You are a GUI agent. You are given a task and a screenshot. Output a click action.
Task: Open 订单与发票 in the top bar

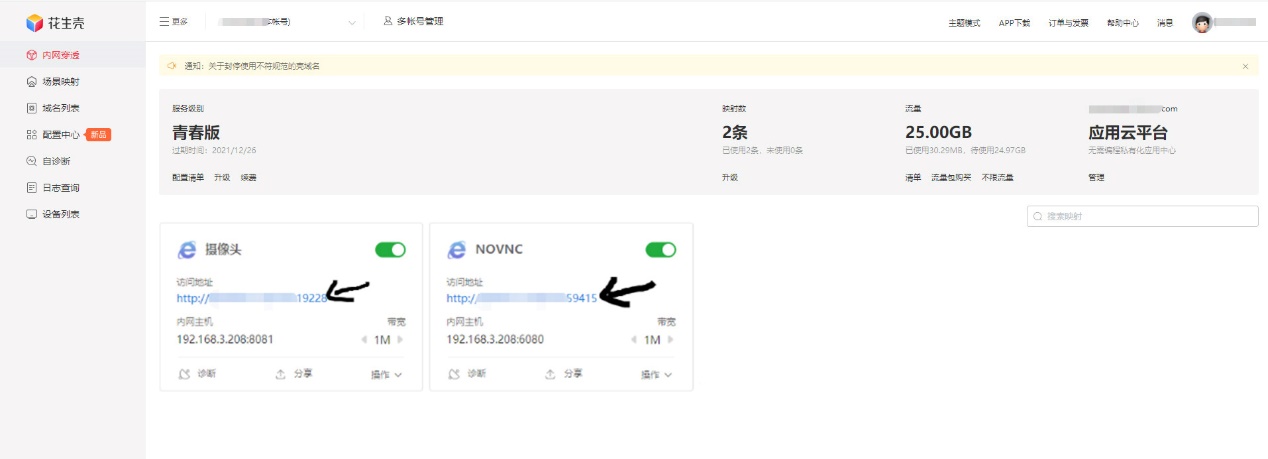pos(1068,22)
